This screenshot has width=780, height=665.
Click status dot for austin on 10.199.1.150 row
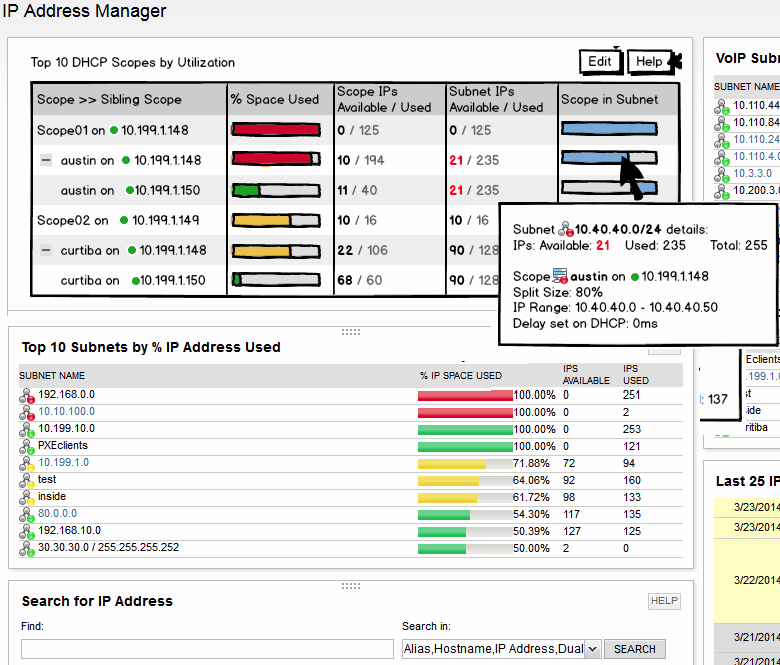[x=130, y=190]
